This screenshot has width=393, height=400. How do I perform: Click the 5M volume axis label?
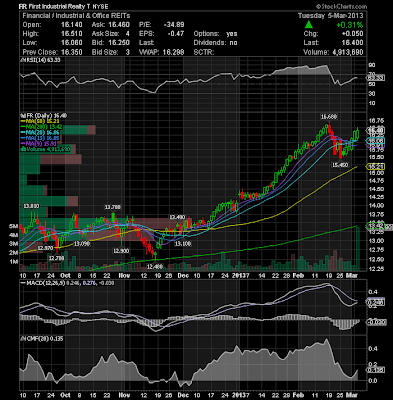[x=13, y=226]
